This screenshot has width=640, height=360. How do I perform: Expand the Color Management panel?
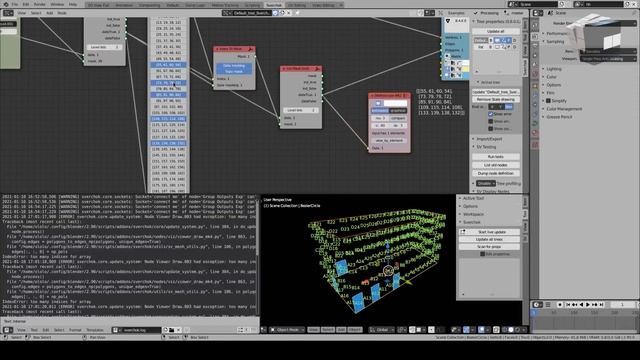click(564, 109)
